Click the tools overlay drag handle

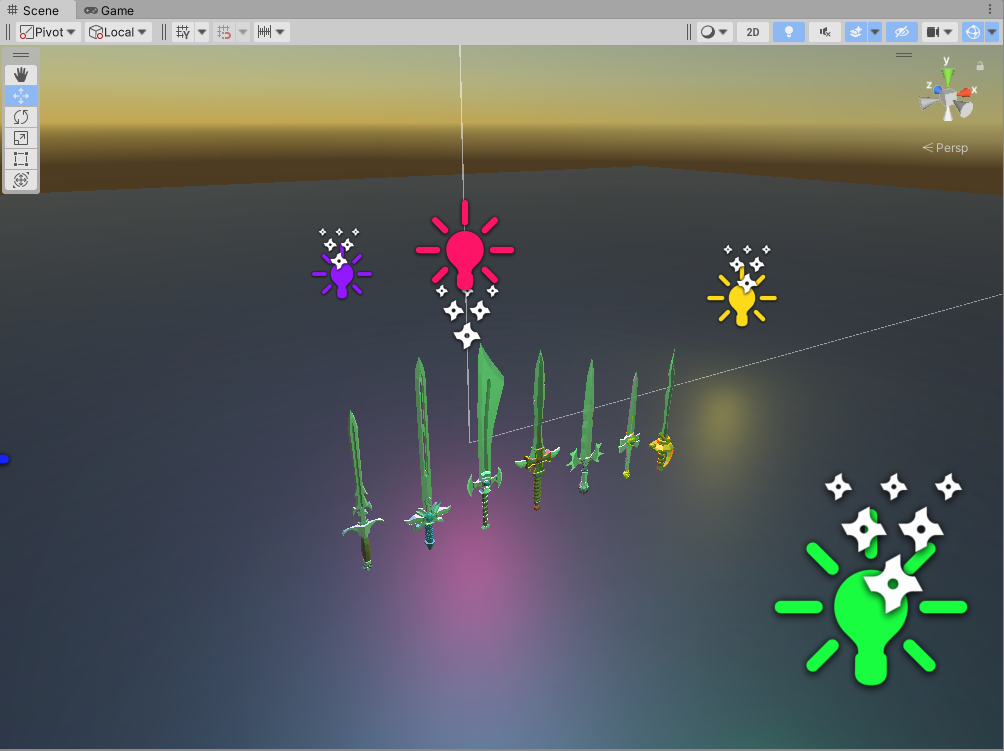pos(21,55)
